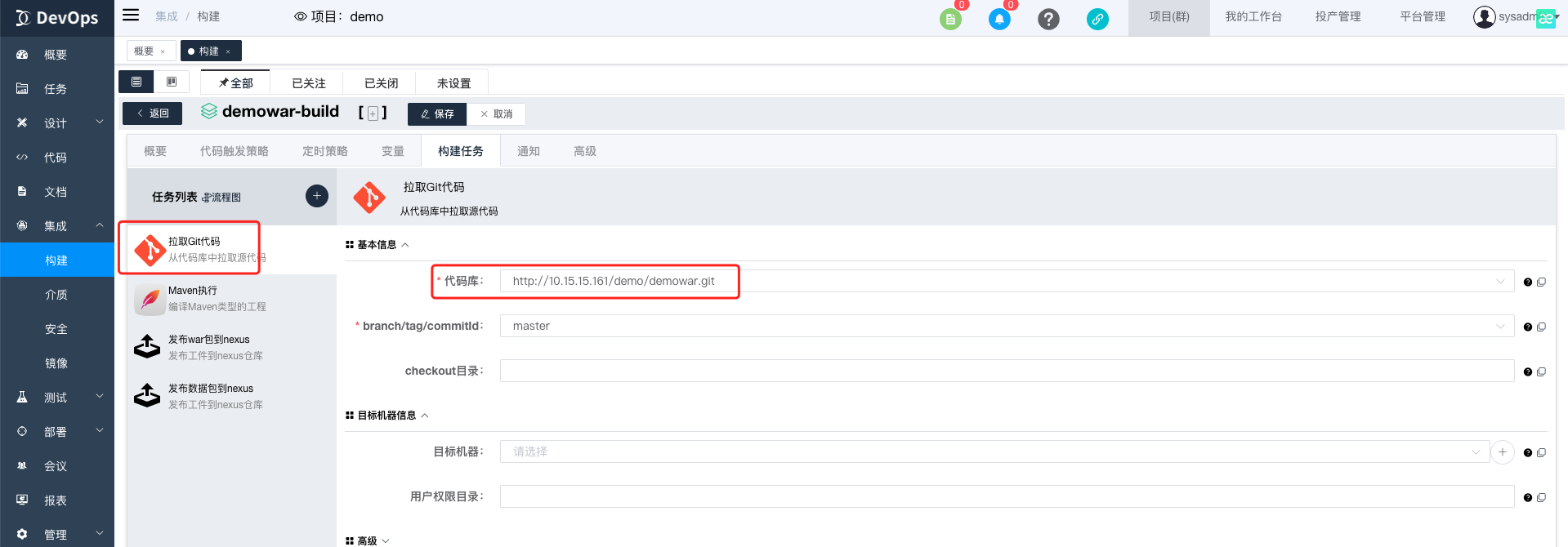Image resolution: width=1568 pixels, height=547 pixels.
Task: Click the checkout目录 input field
Action: coord(1007,371)
